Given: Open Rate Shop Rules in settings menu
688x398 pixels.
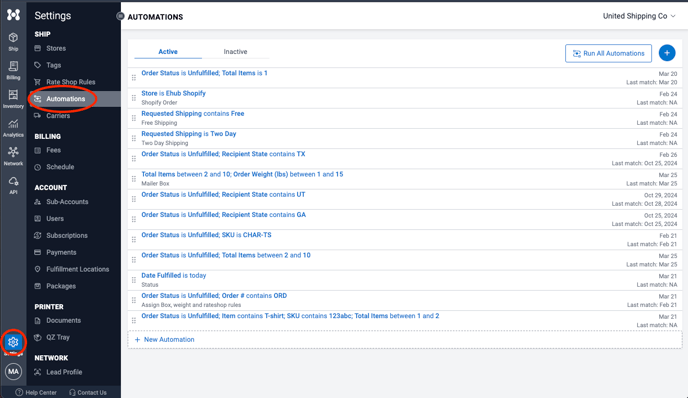Looking at the screenshot, I should click(x=70, y=82).
